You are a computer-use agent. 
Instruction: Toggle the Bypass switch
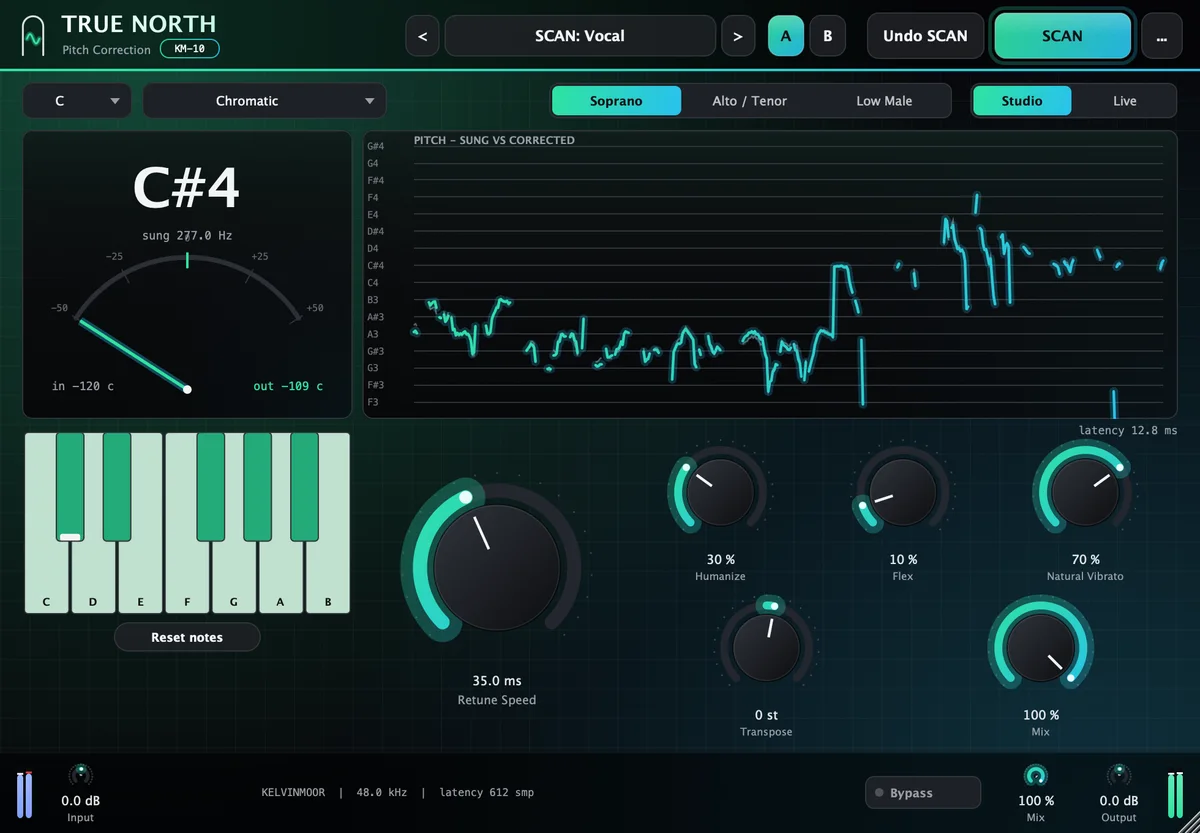[923, 793]
